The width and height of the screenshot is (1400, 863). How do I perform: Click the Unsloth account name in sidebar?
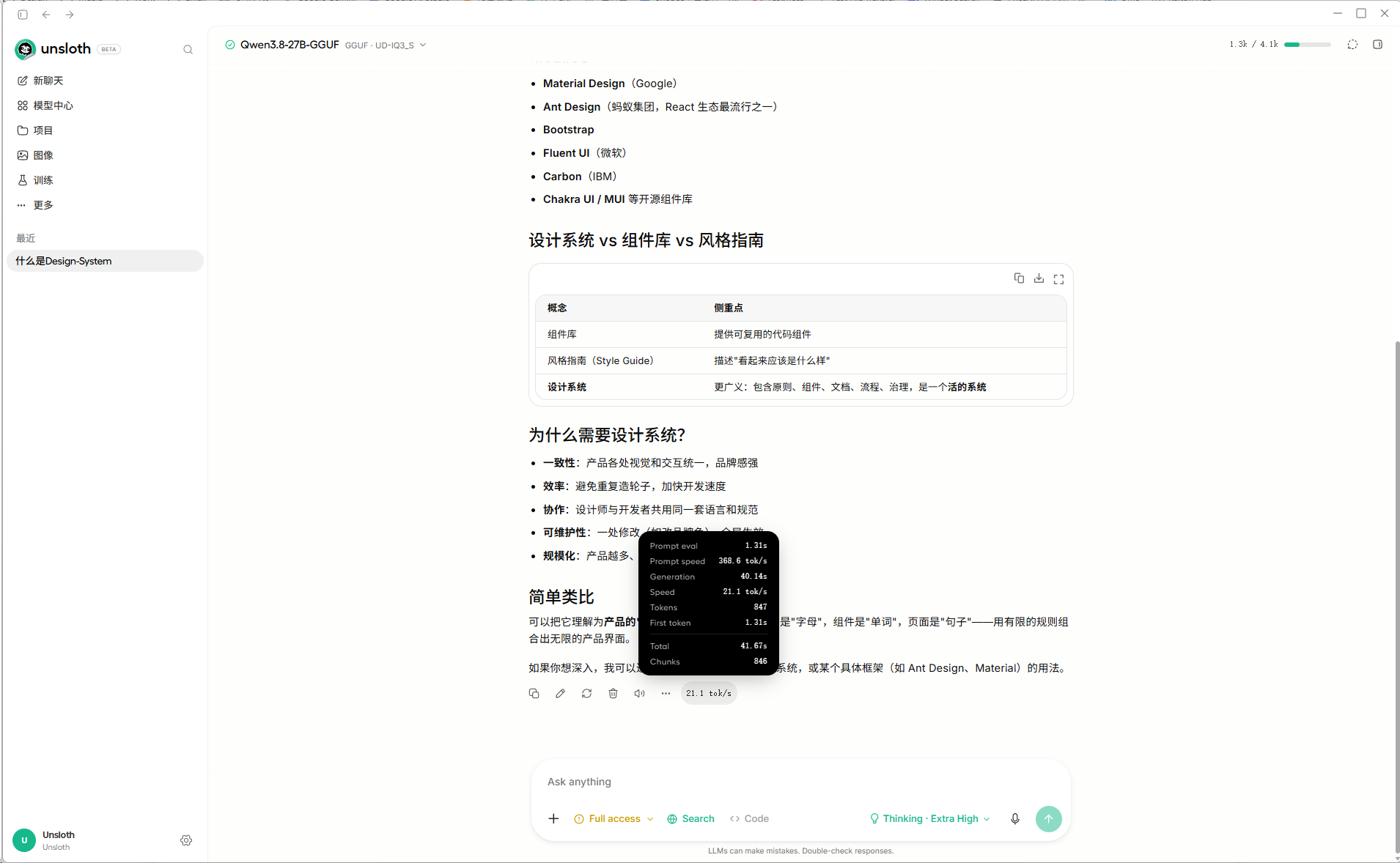point(59,834)
